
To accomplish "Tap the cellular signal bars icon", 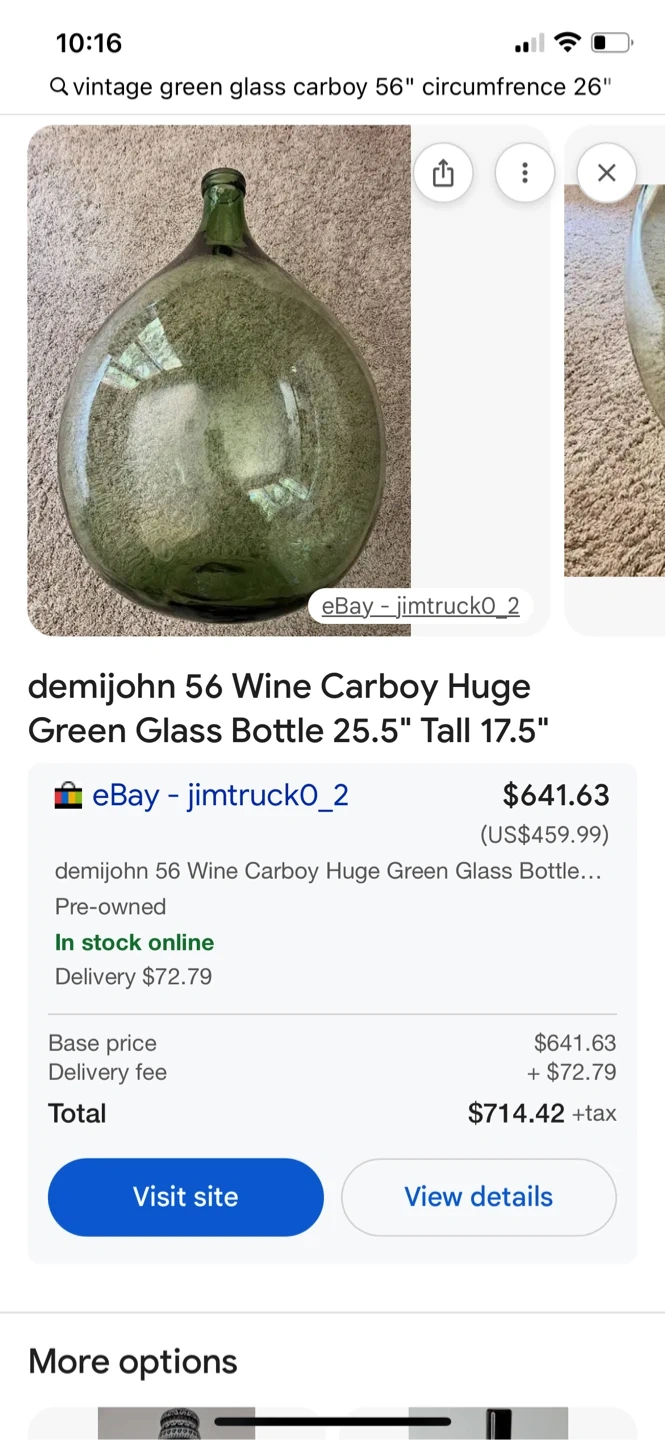I will pyautogui.click(x=529, y=44).
